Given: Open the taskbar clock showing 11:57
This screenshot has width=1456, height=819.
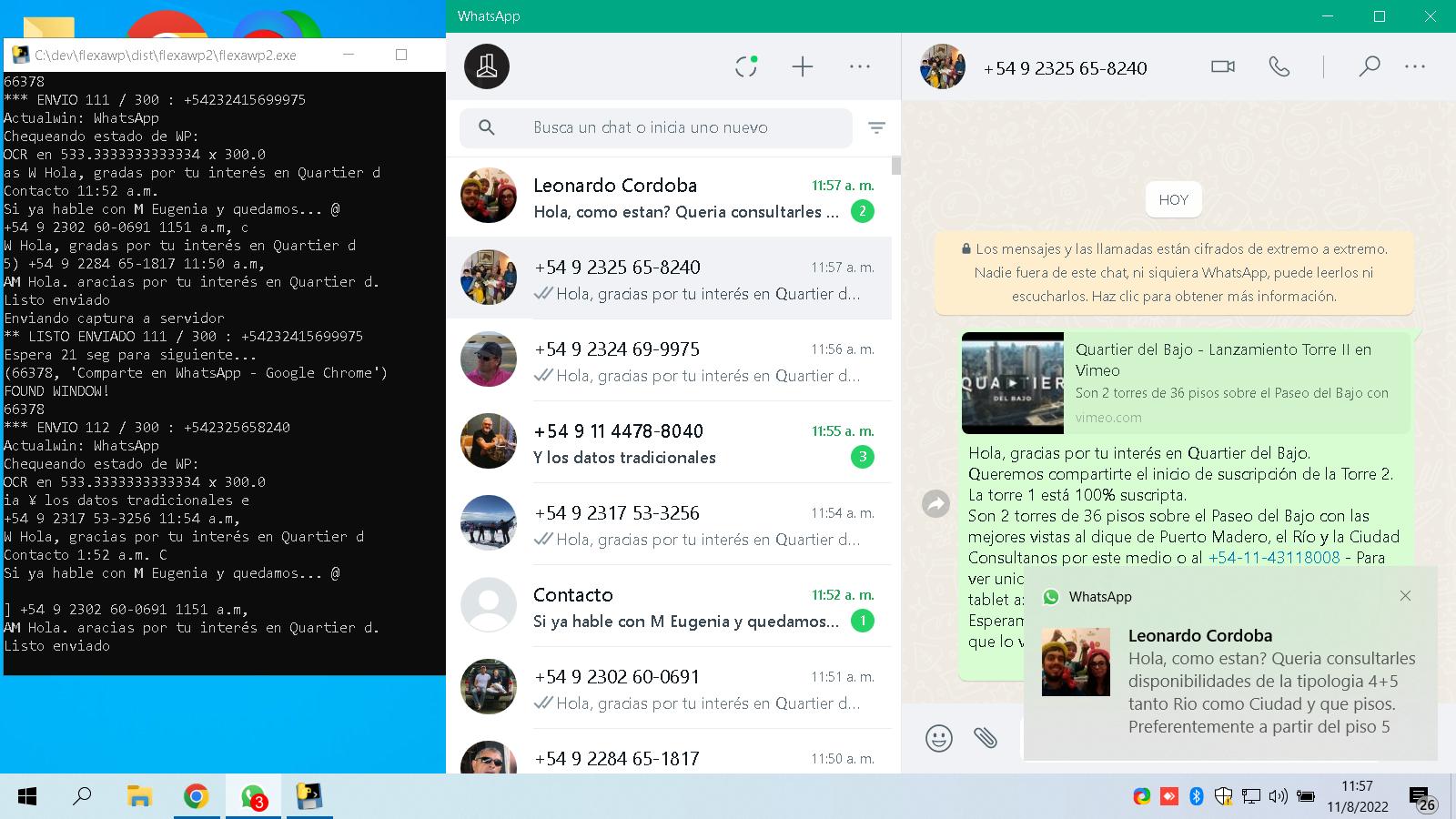Looking at the screenshot, I should 1357,796.
